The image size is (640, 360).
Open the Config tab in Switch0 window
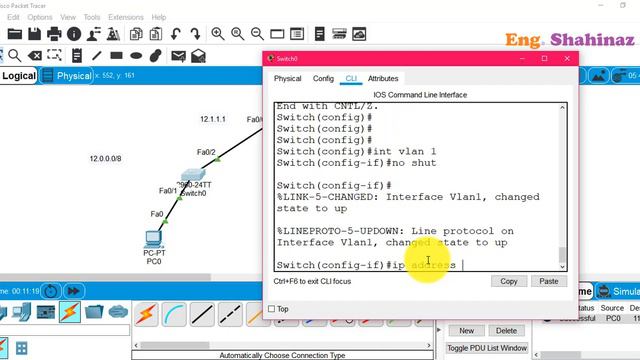click(323, 78)
